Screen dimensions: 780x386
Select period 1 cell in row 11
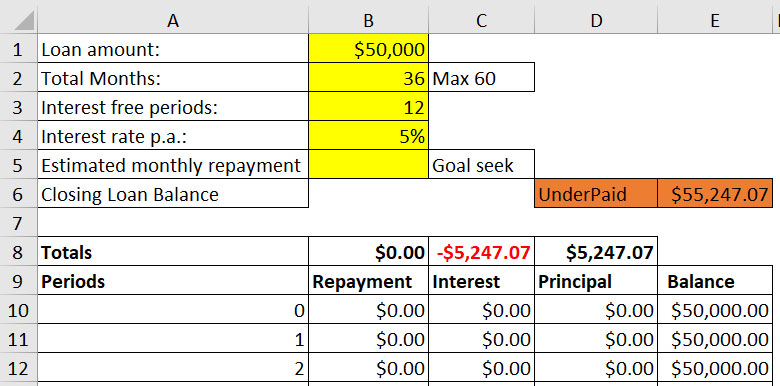[x=173, y=338]
